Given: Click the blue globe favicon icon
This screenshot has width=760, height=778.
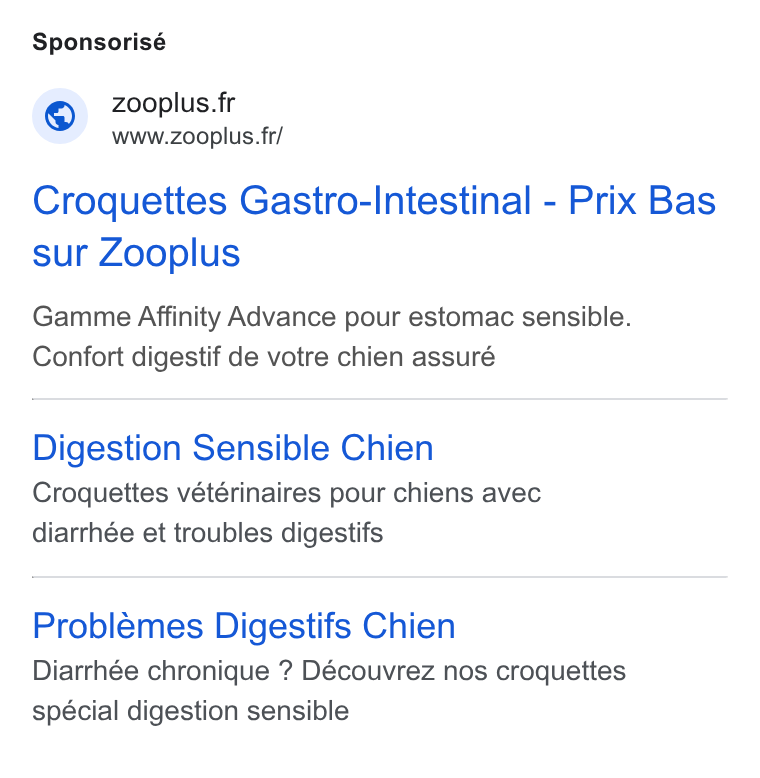Looking at the screenshot, I should pyautogui.click(x=60, y=116).
